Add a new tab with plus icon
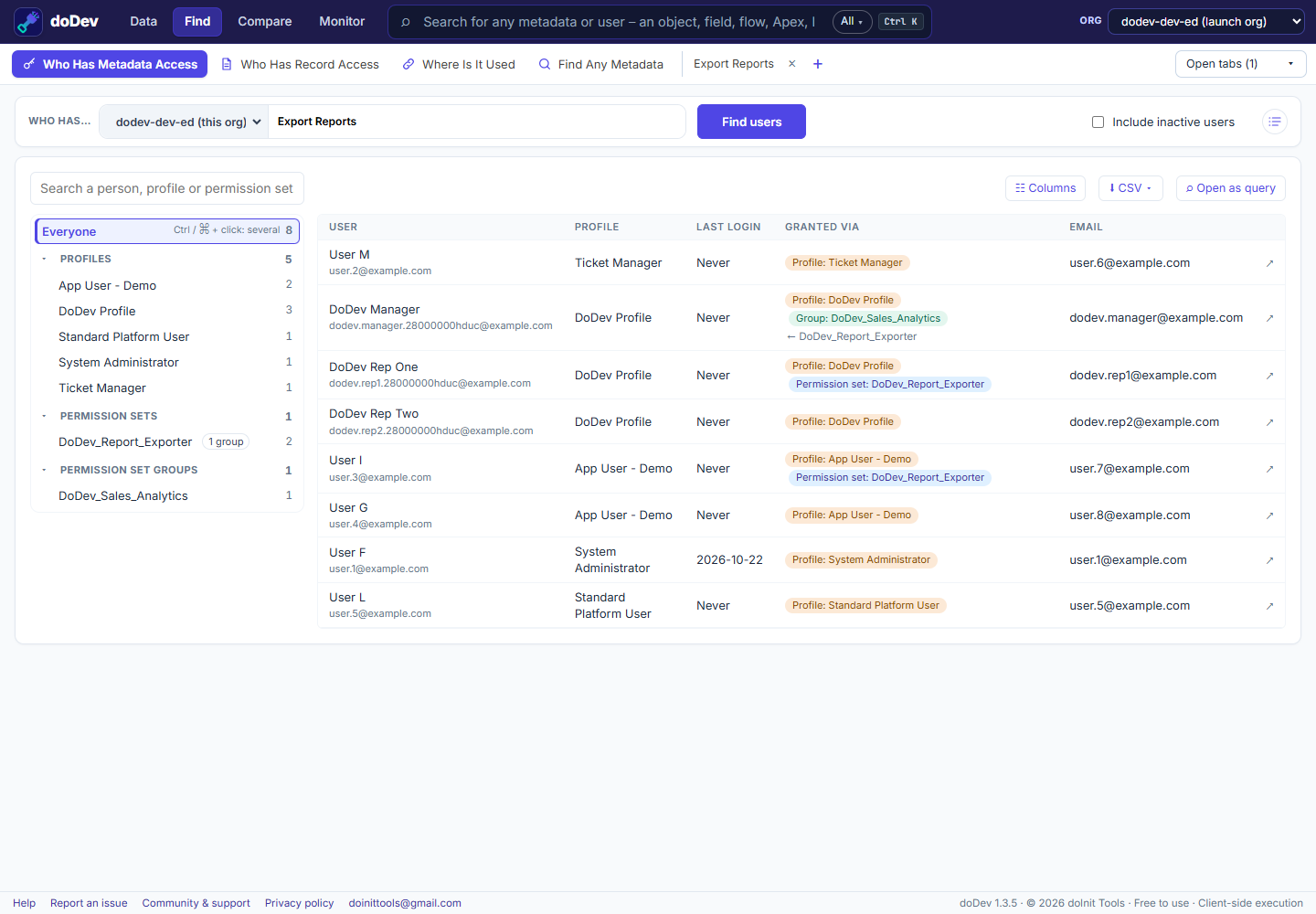 tap(818, 64)
